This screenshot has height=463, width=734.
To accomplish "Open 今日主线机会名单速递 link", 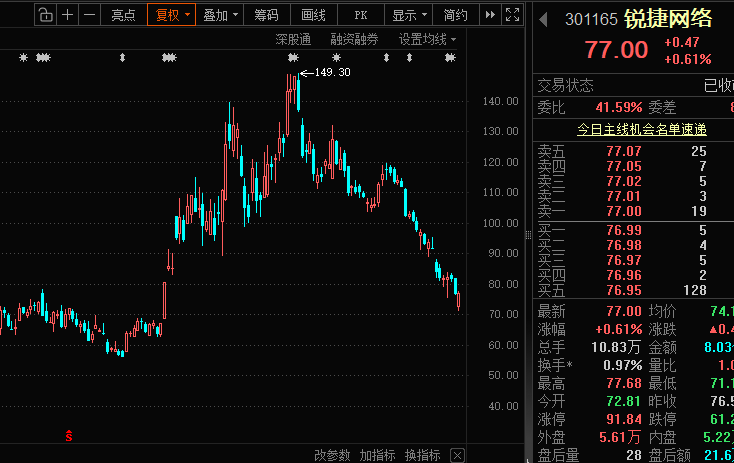I will click(641, 129).
